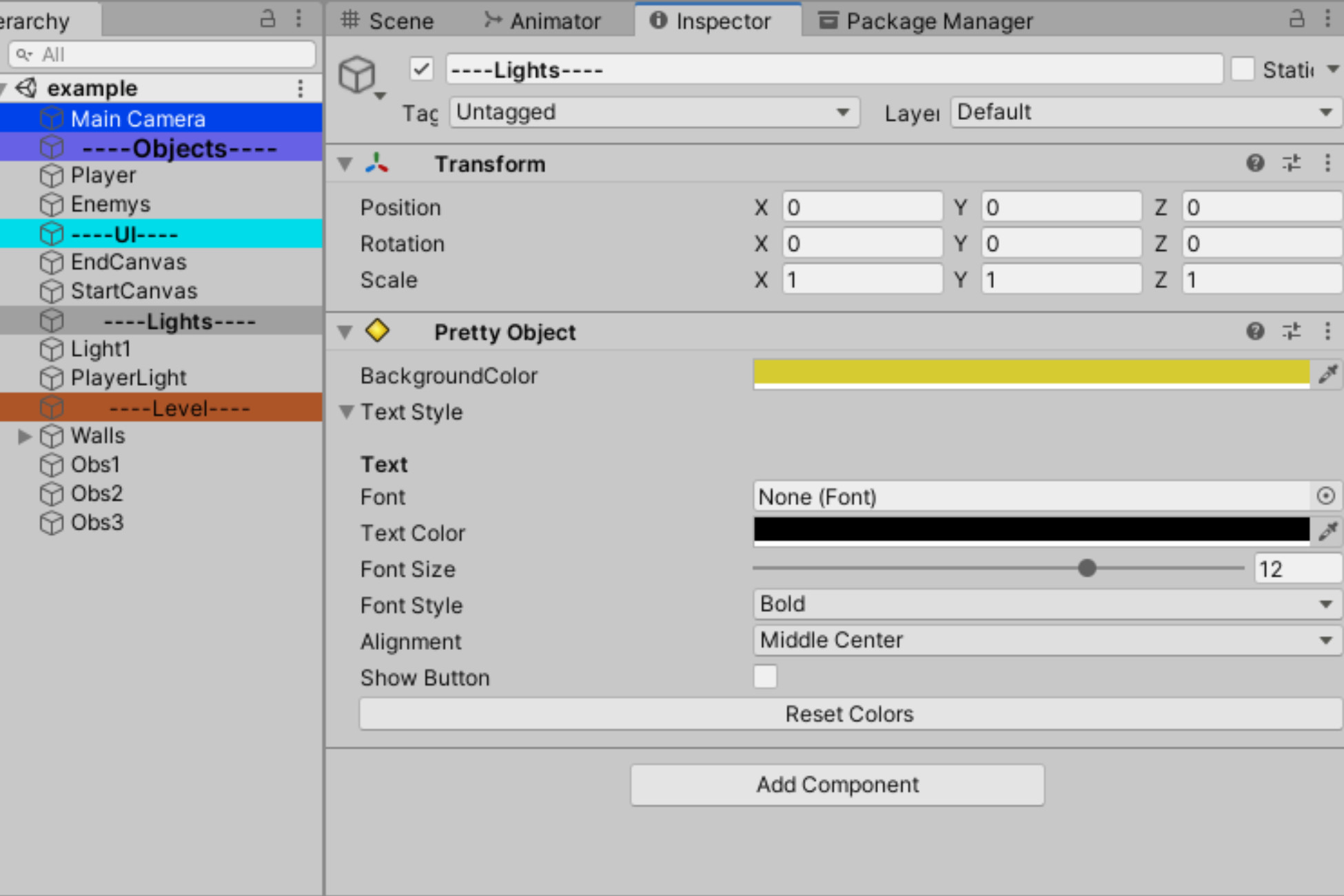The height and width of the screenshot is (896, 1344).
Task: Click the Pretty Object overflow menu
Action: (1327, 332)
